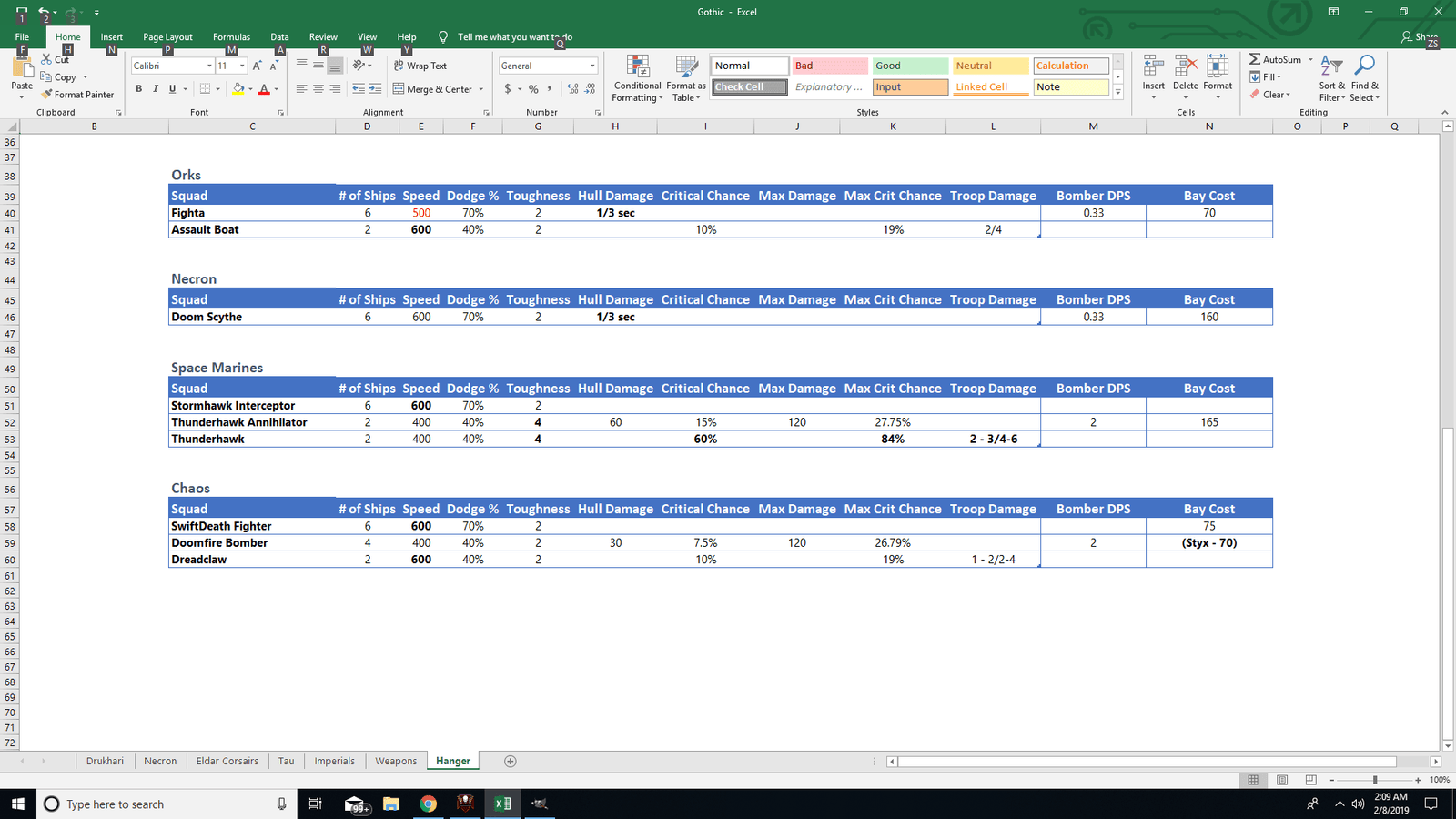Open Sort & Filter tool

click(1331, 77)
